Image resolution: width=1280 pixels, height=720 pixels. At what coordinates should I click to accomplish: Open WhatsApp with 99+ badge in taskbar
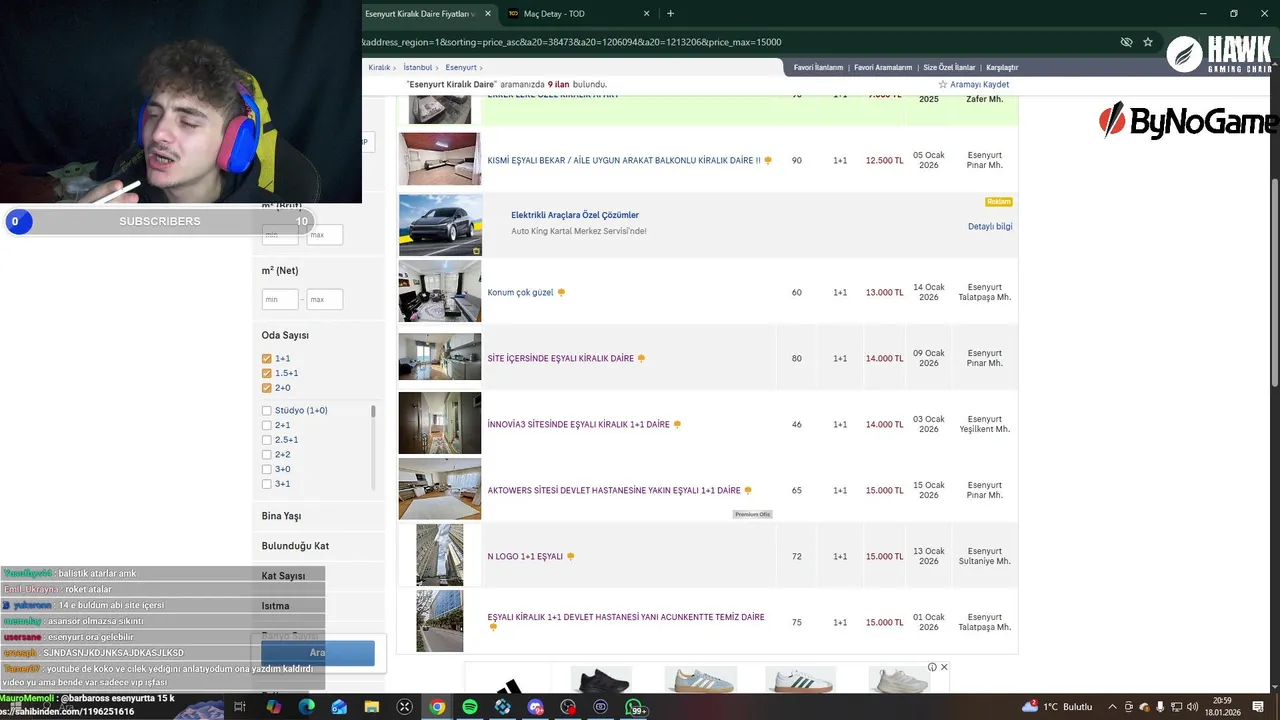point(636,707)
